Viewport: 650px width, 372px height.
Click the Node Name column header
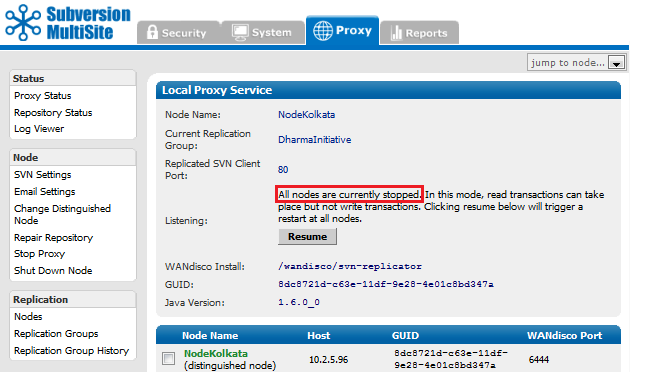click(210, 336)
